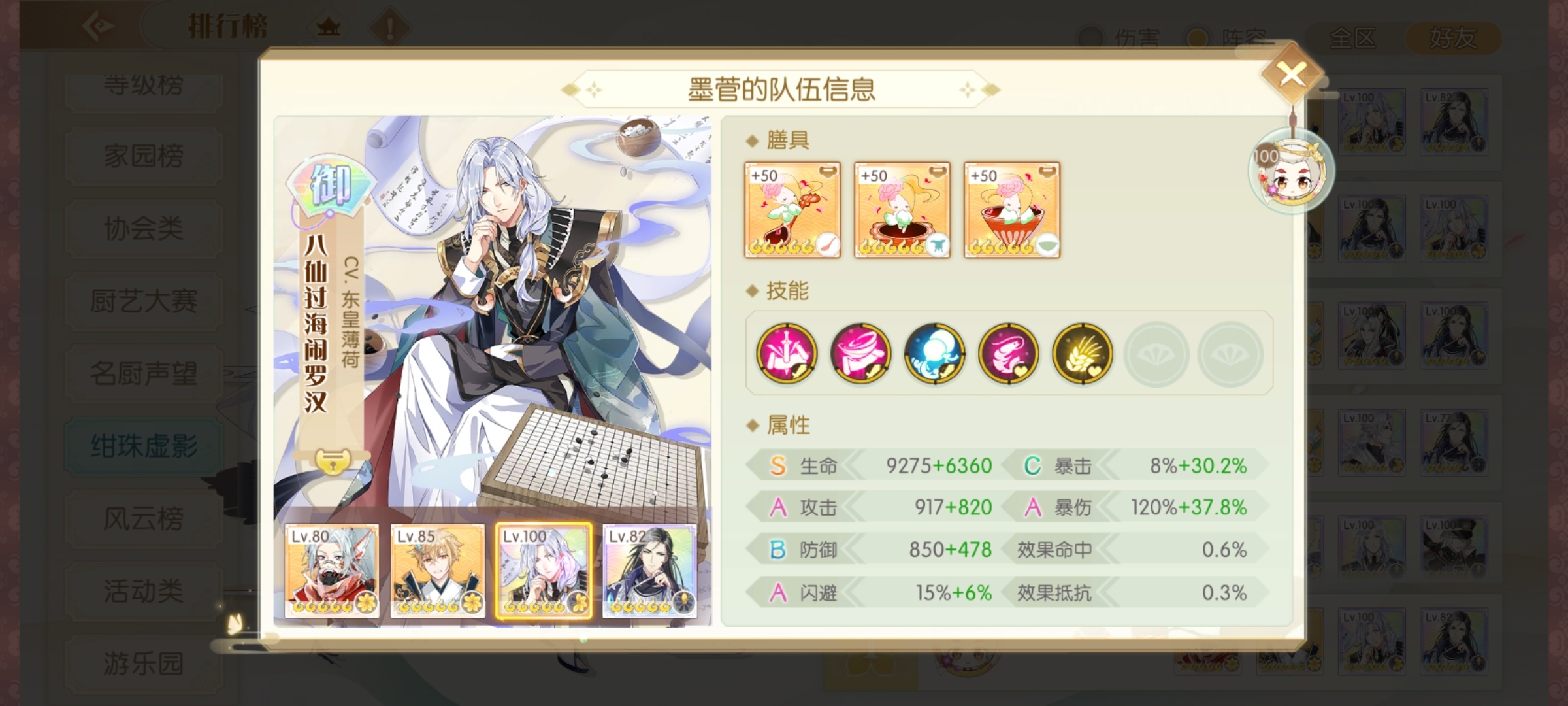Select the Lv.80 red-scarf team member
Screen dimensions: 1568x706
point(331,571)
